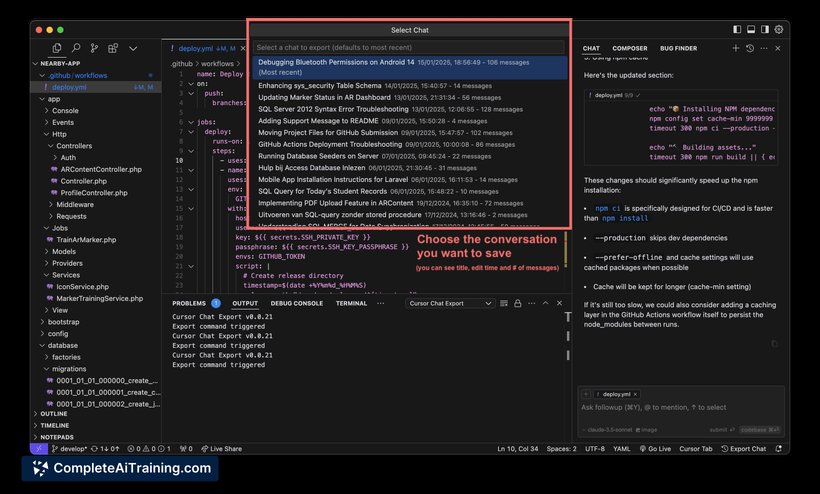Image resolution: width=820 pixels, height=494 pixels.
Task: Toggle the primary sidebar layout icon
Action: click(737, 30)
